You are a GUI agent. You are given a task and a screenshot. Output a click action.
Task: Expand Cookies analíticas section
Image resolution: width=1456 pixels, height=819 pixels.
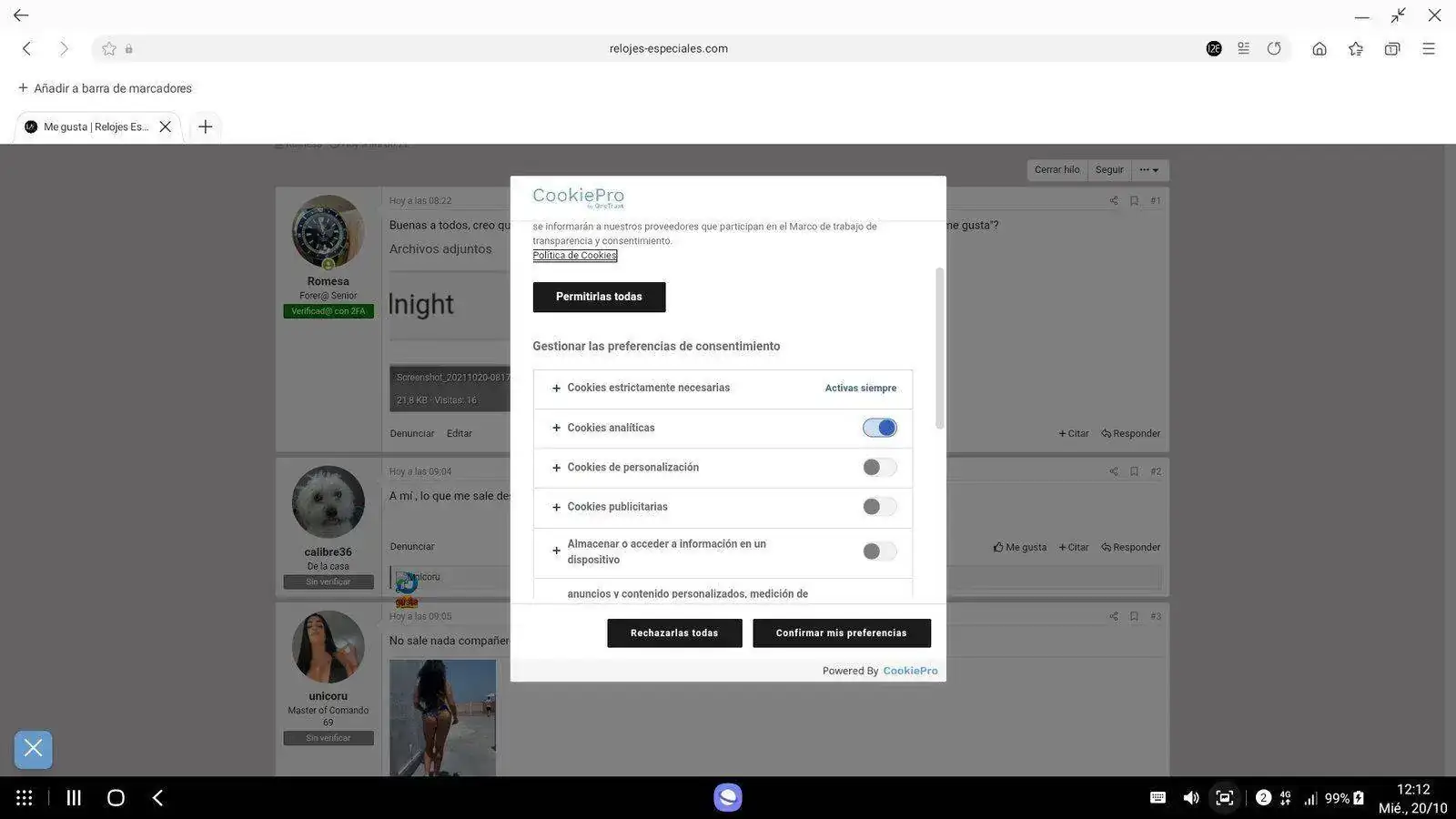[x=556, y=428]
